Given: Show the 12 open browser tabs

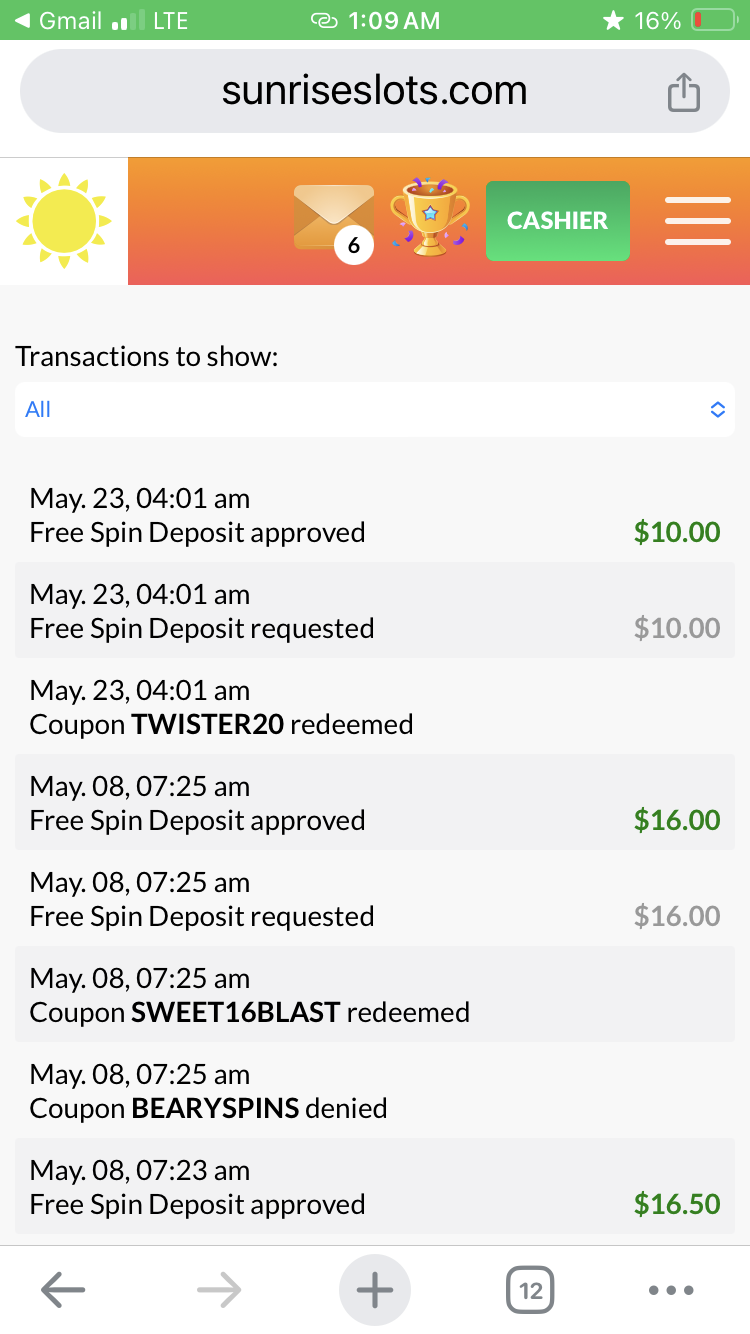Looking at the screenshot, I should (530, 1290).
